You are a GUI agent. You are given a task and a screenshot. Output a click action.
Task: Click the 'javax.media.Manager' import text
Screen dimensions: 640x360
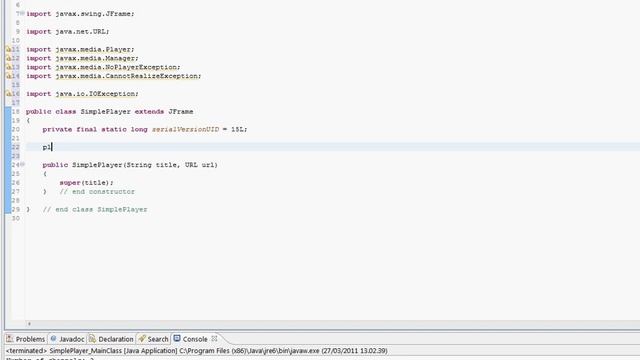(95, 58)
